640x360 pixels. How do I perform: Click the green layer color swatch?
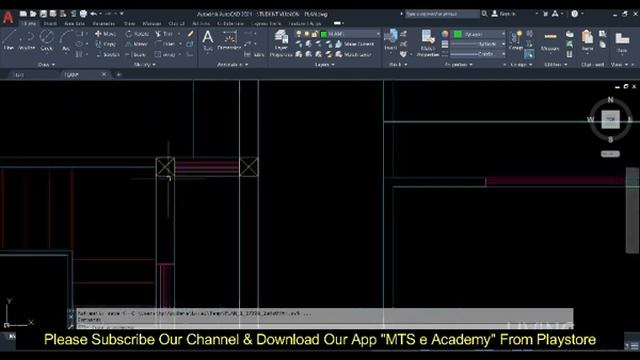324,34
